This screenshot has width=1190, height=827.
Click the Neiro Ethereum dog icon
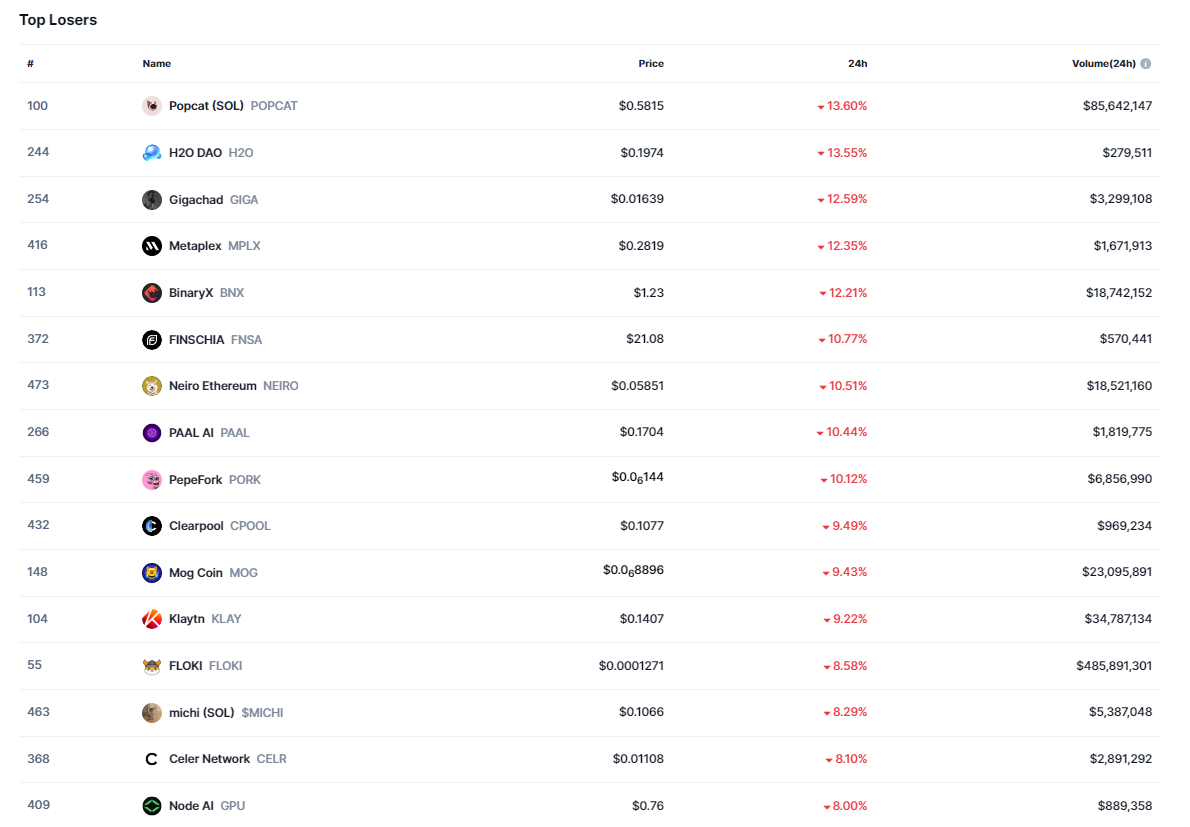click(152, 386)
